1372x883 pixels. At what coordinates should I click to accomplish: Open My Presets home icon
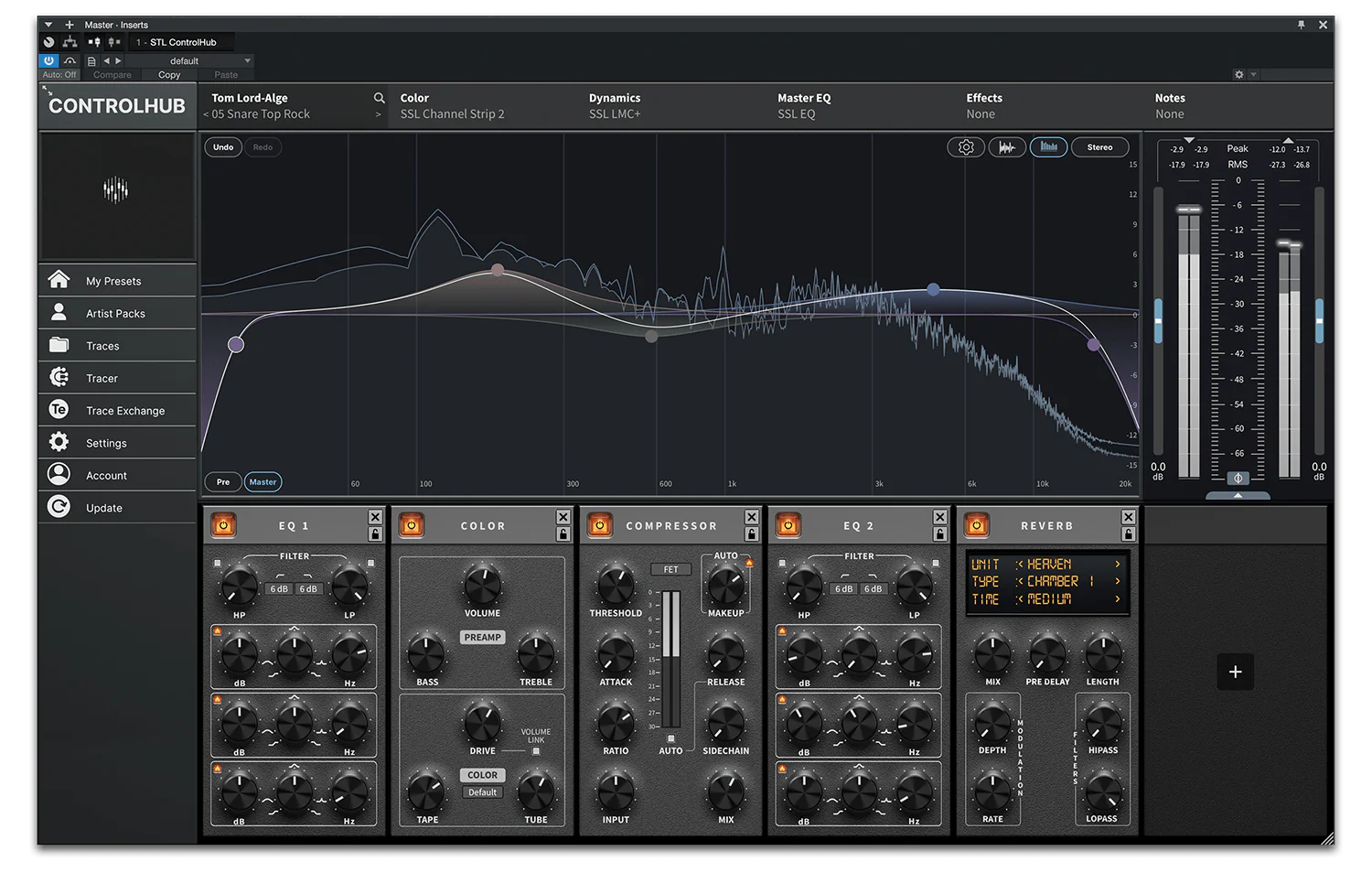pyautogui.click(x=59, y=280)
